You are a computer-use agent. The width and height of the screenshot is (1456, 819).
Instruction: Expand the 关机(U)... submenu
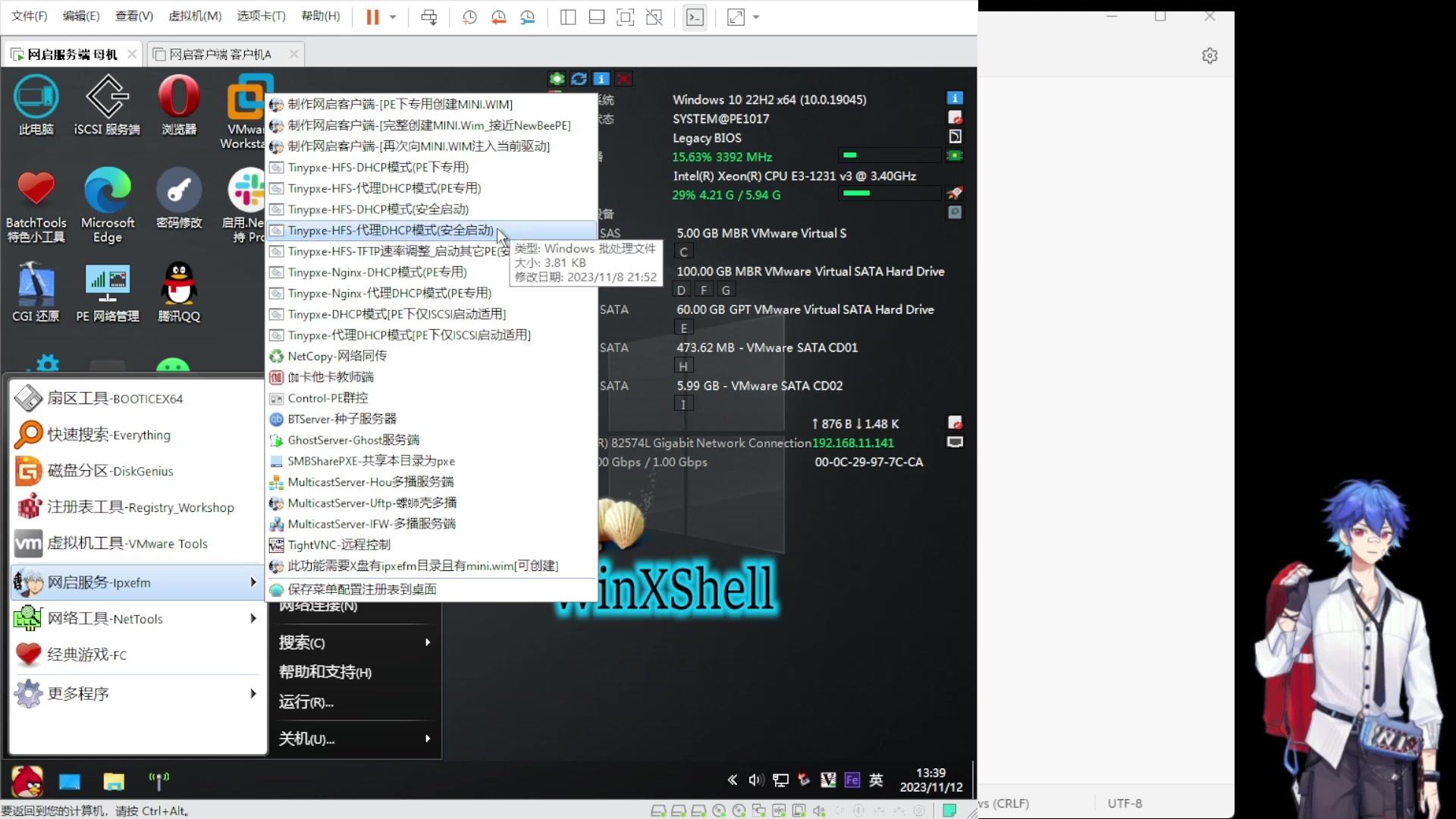(355, 739)
